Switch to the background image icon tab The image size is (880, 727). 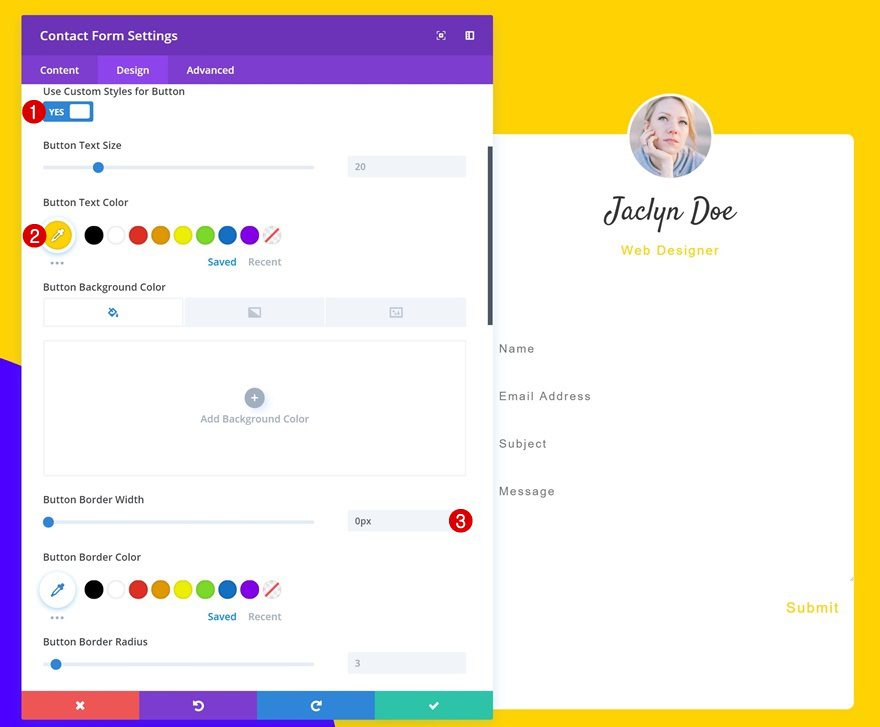coord(396,311)
